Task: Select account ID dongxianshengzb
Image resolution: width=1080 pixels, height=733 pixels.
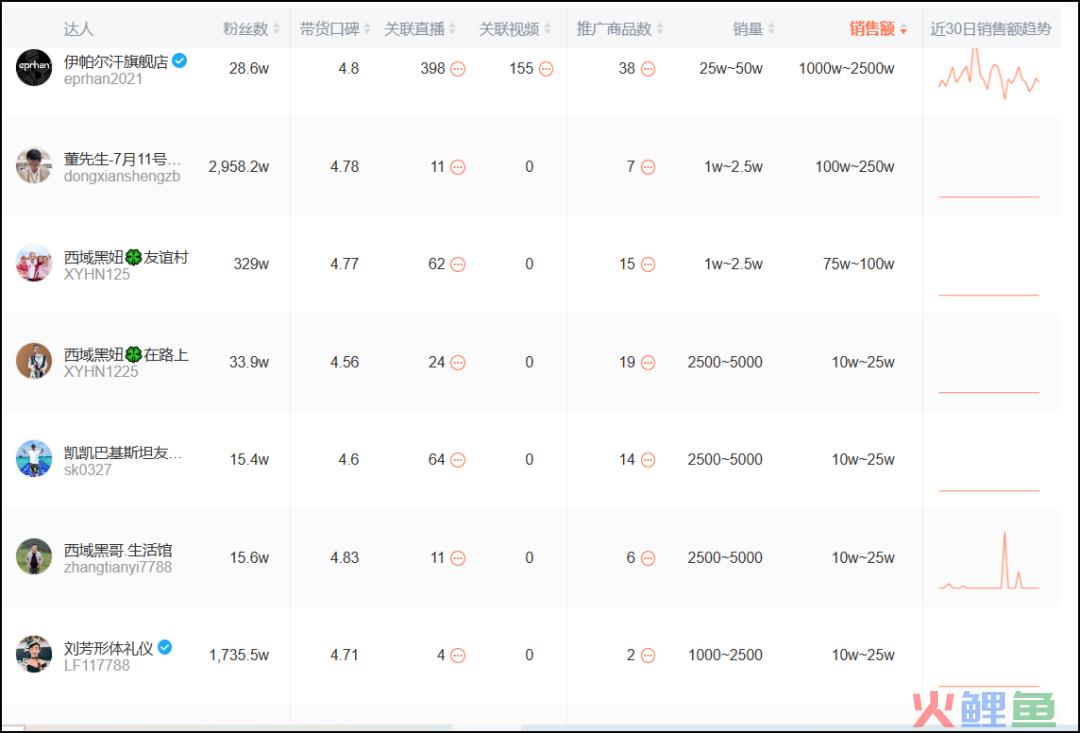Action: pyautogui.click(x=122, y=176)
